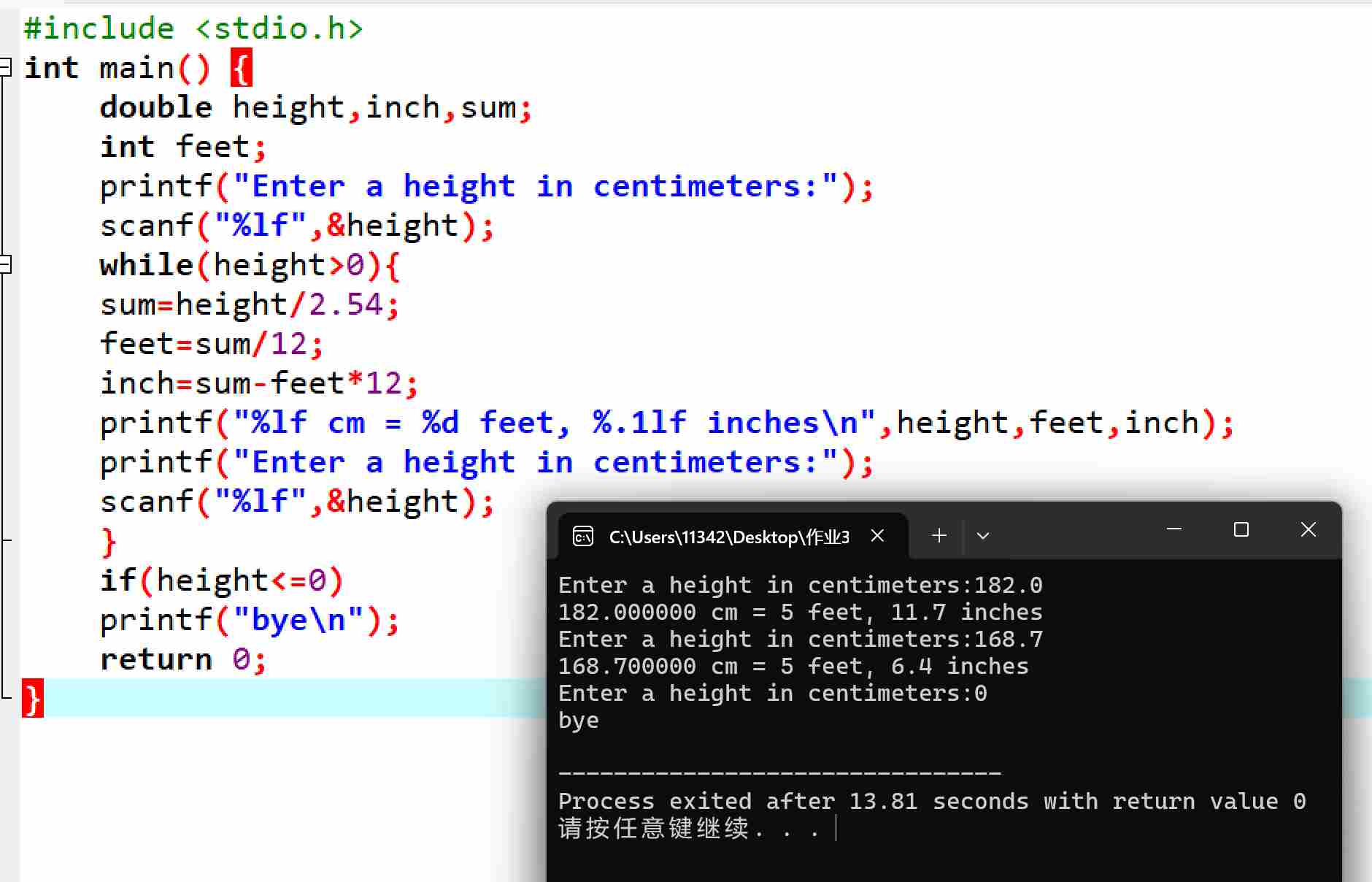Click the 'int feet;' declaration line
This screenshot has width=1372, height=882.
pyautogui.click(x=183, y=147)
